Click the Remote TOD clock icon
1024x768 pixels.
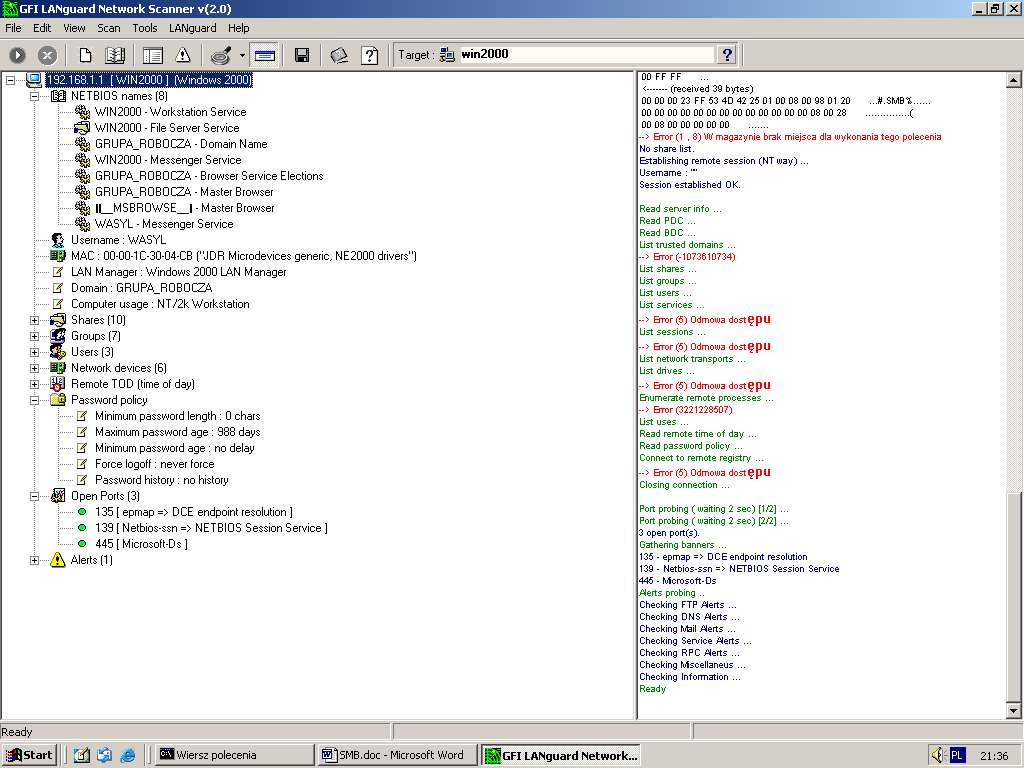pyautogui.click(x=58, y=384)
